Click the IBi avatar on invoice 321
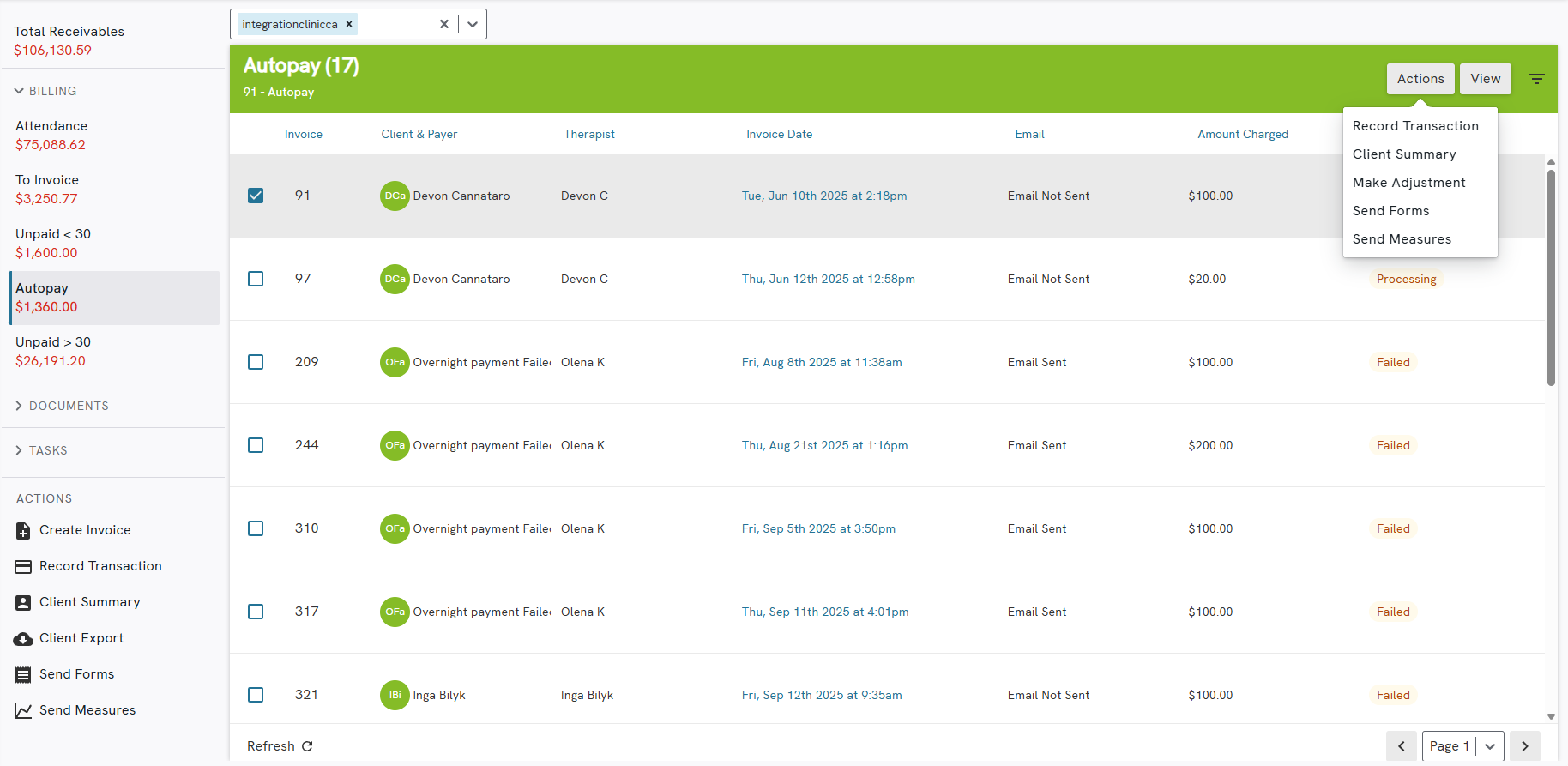This screenshot has height=766, width=1568. click(395, 695)
